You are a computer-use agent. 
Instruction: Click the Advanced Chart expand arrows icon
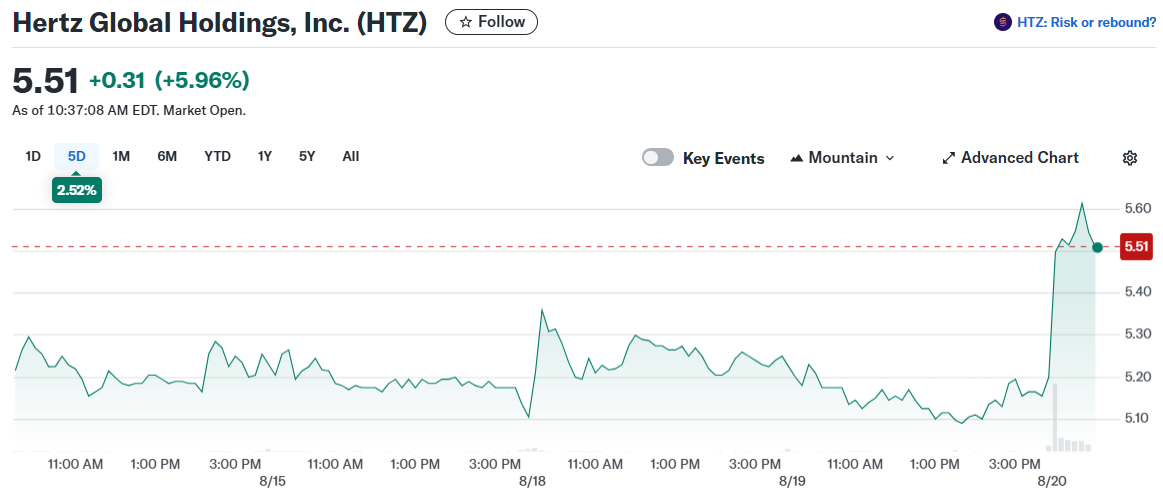tap(948, 158)
